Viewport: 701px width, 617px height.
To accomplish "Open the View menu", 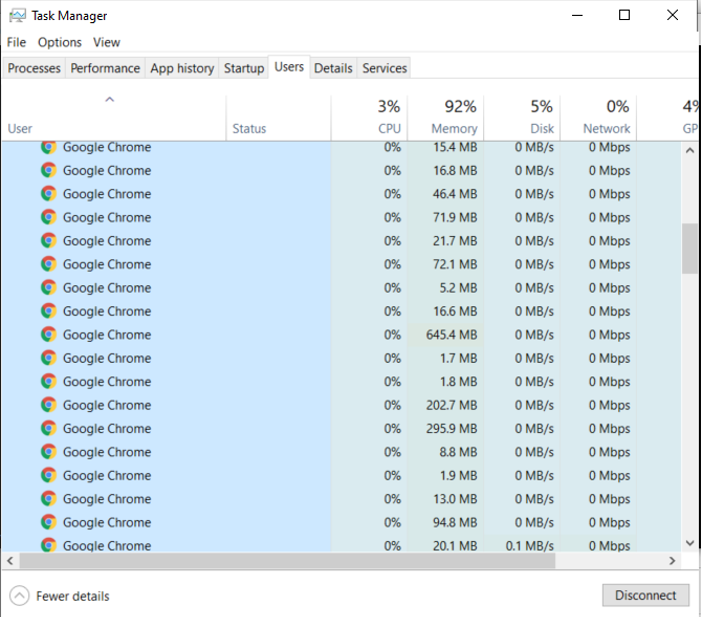I will pyautogui.click(x=106, y=42).
